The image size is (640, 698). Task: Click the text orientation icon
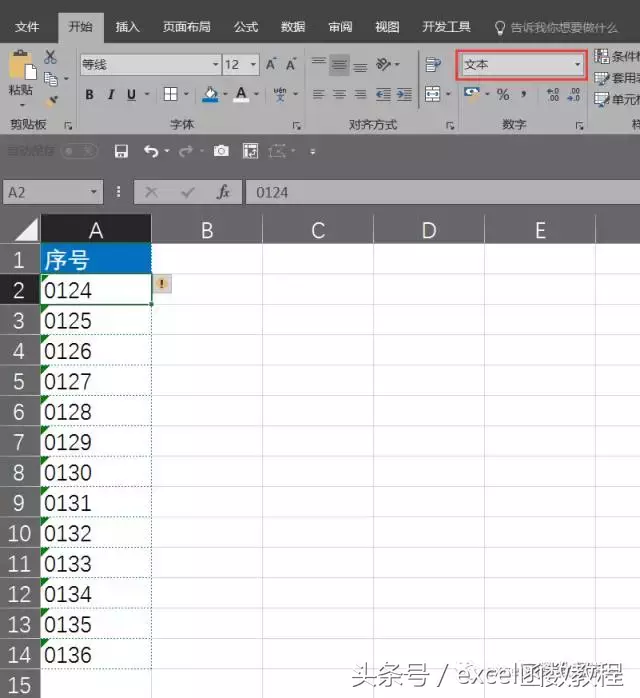(383, 64)
